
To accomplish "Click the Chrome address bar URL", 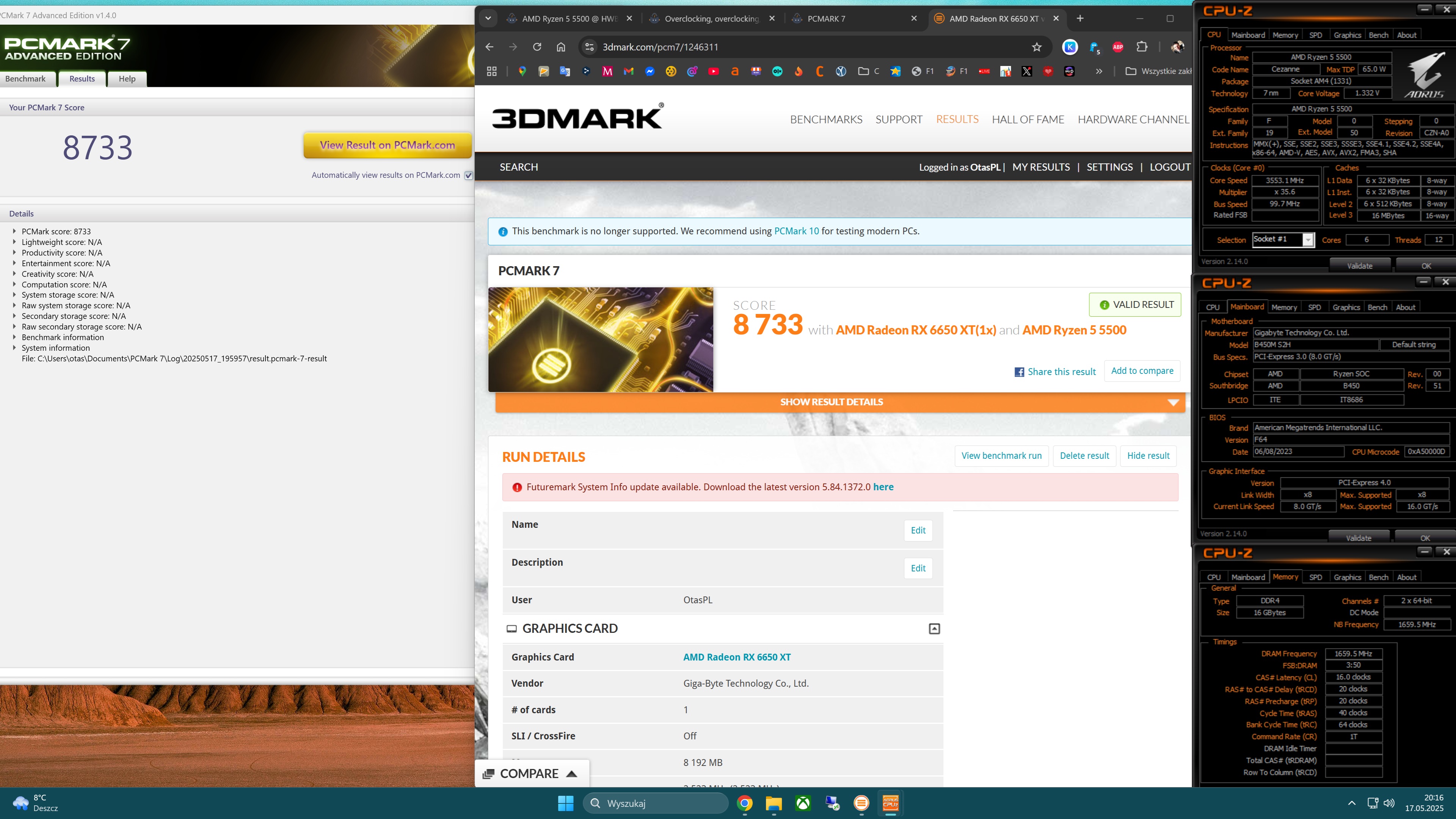I will point(660,47).
